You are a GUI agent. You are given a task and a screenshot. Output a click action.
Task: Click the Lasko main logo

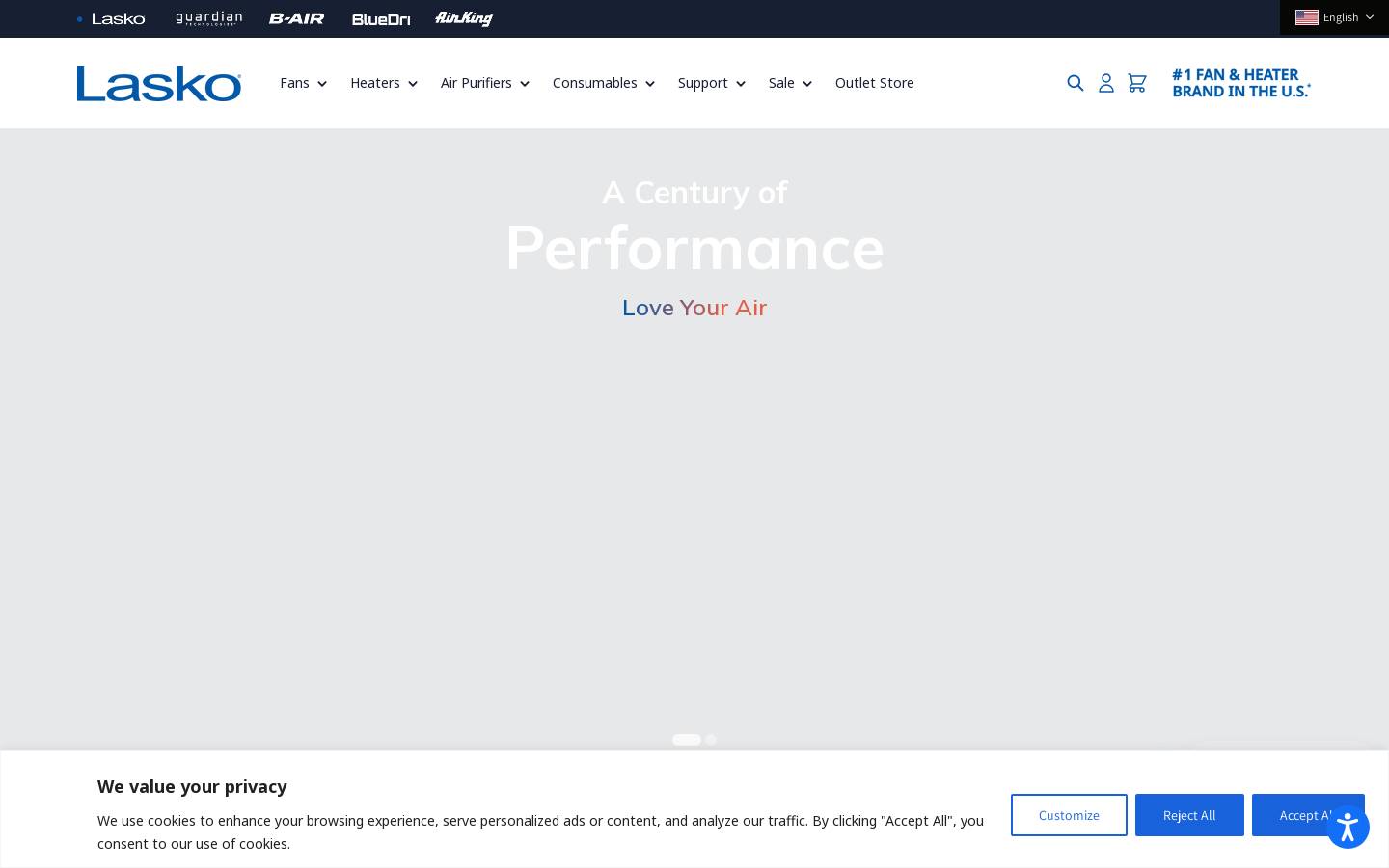pos(159,84)
